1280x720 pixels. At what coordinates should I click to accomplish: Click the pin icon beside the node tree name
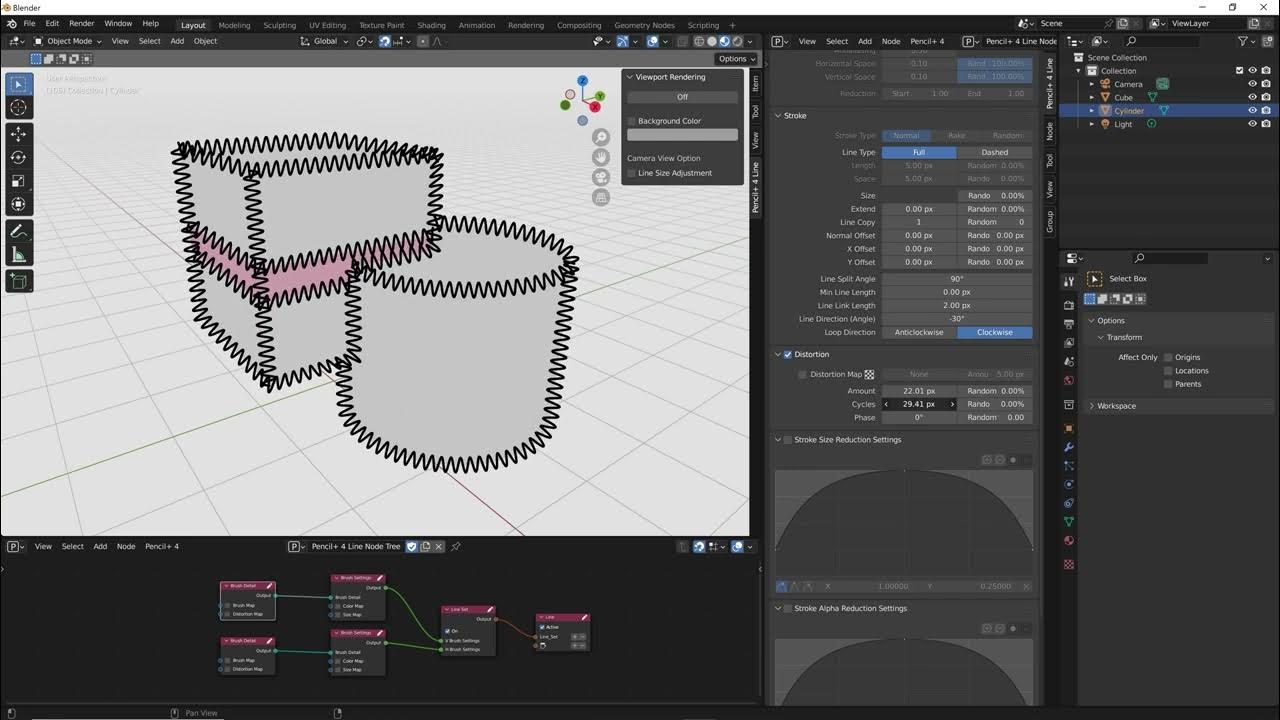tap(456, 547)
